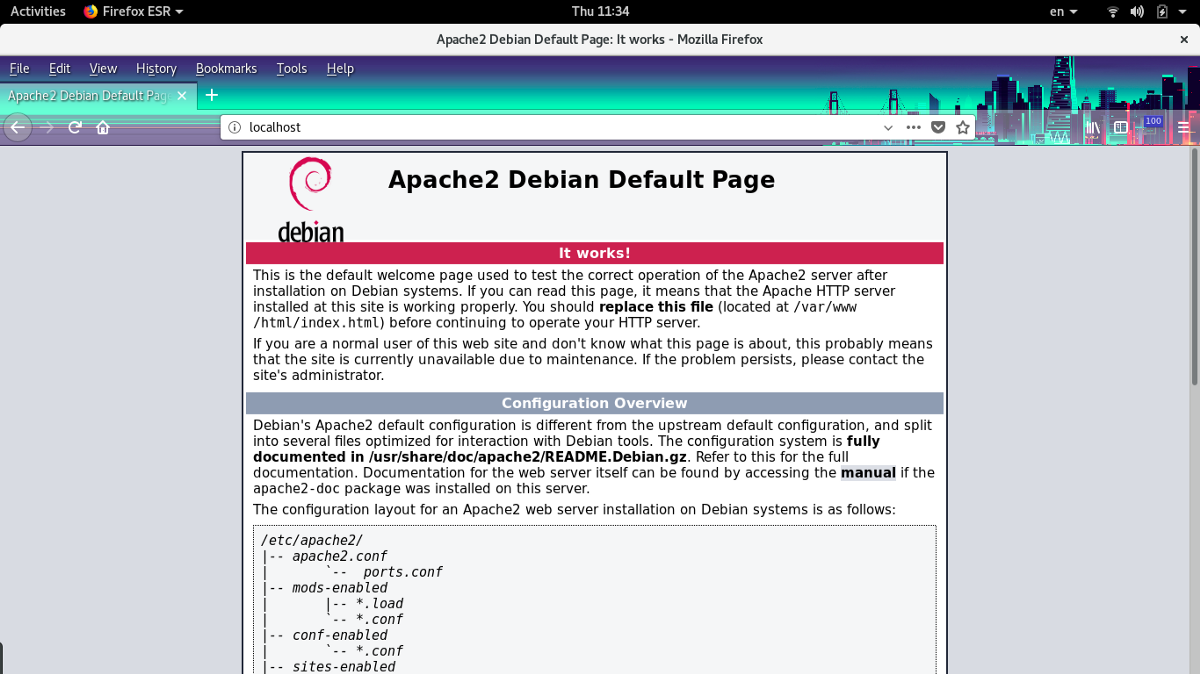Viewport: 1200px width, 674px height.
Task: Open the Help menu
Action: [340, 68]
